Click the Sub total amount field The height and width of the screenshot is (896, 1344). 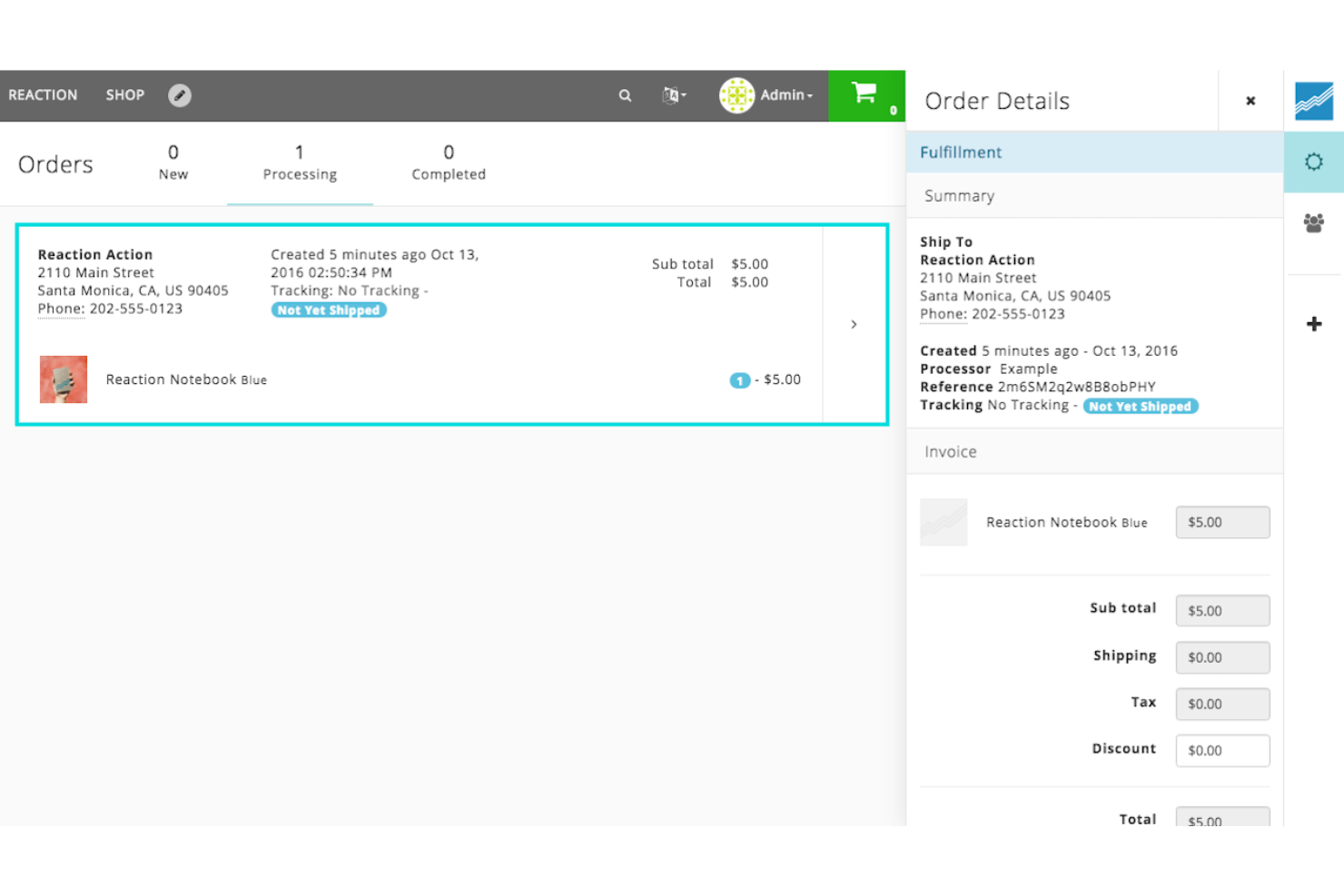1222,611
